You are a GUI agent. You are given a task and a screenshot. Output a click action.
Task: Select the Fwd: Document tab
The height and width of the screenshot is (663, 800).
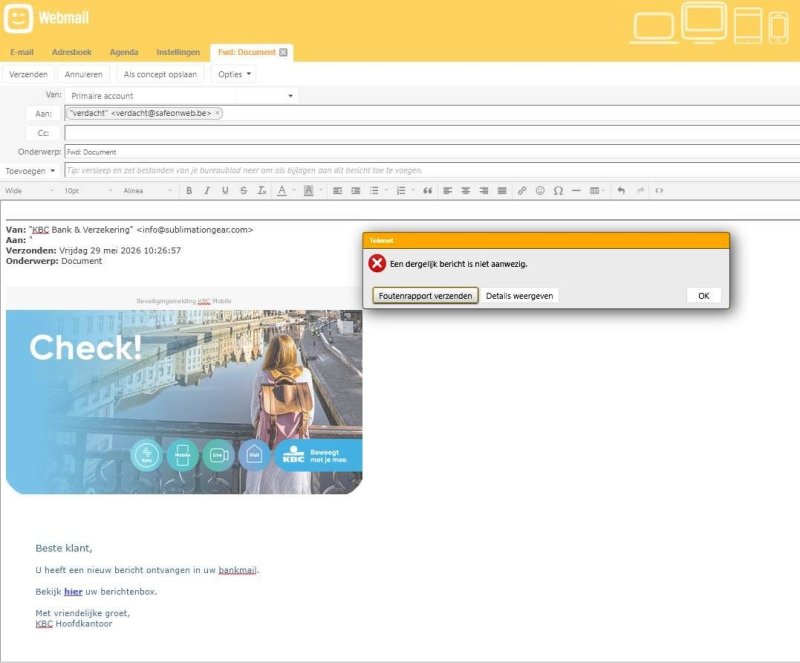(246, 52)
